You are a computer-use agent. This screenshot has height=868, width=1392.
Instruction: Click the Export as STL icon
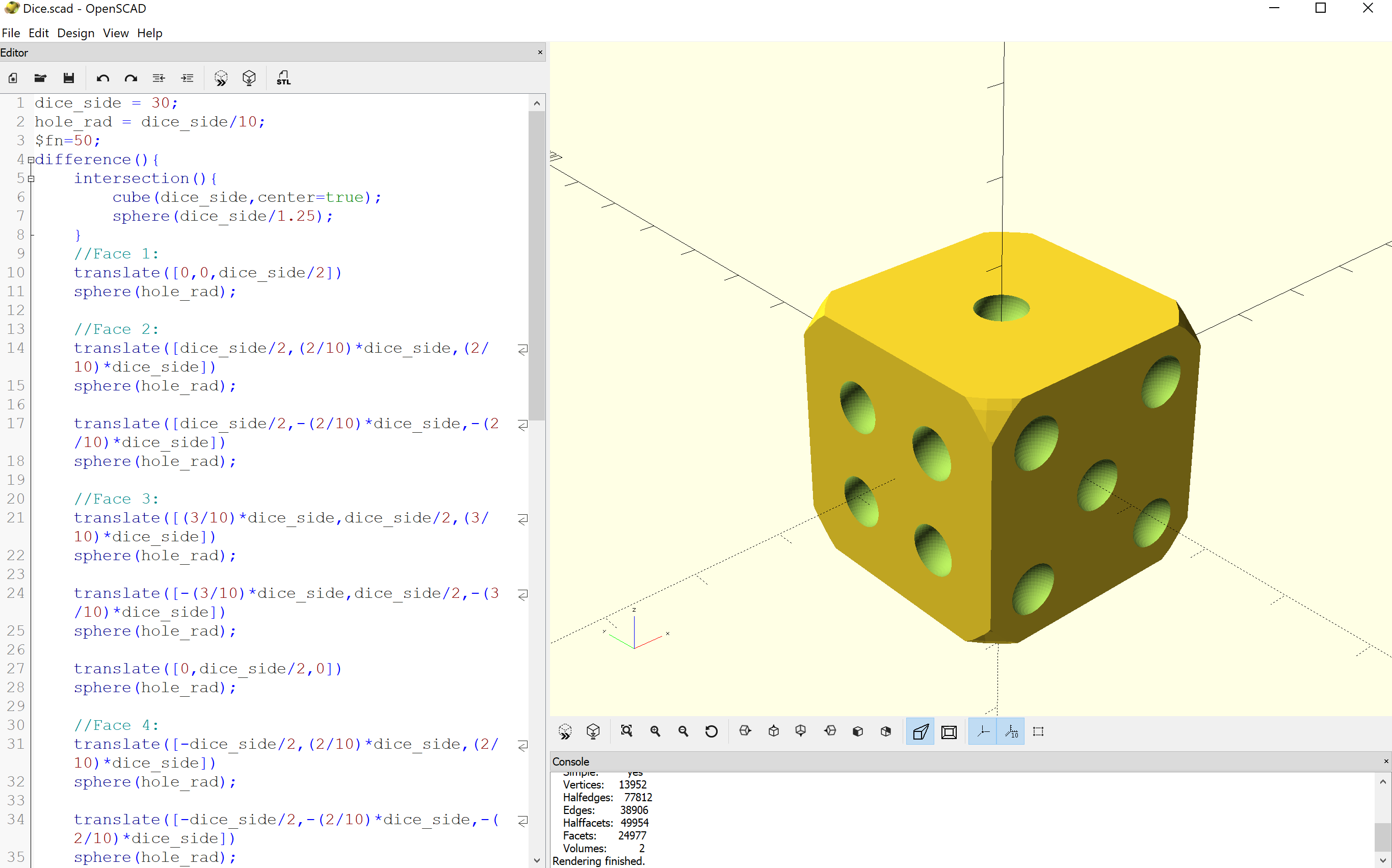283,78
